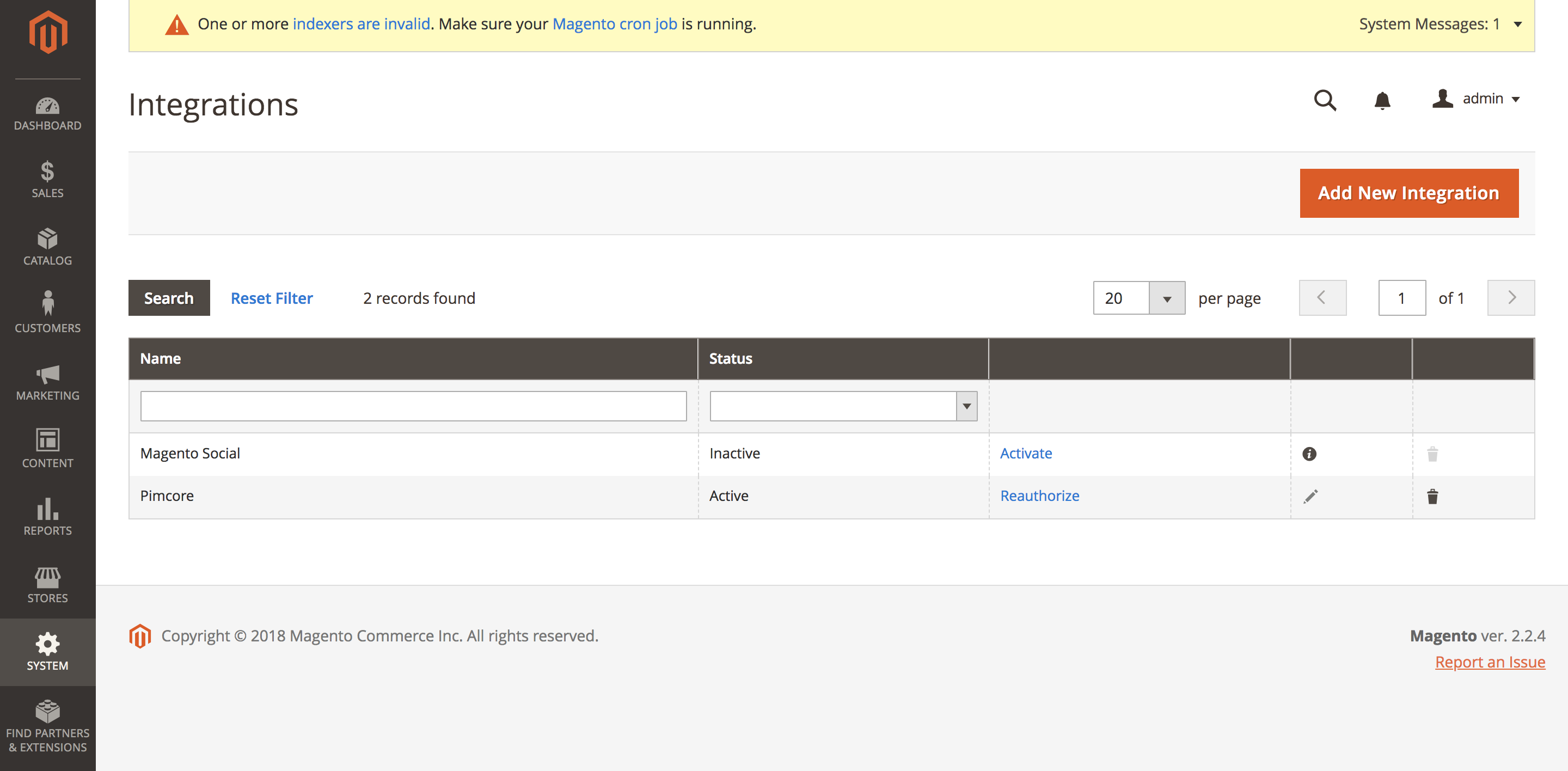
Task: Open the 'indexers are invalid' link
Action: [362, 25]
